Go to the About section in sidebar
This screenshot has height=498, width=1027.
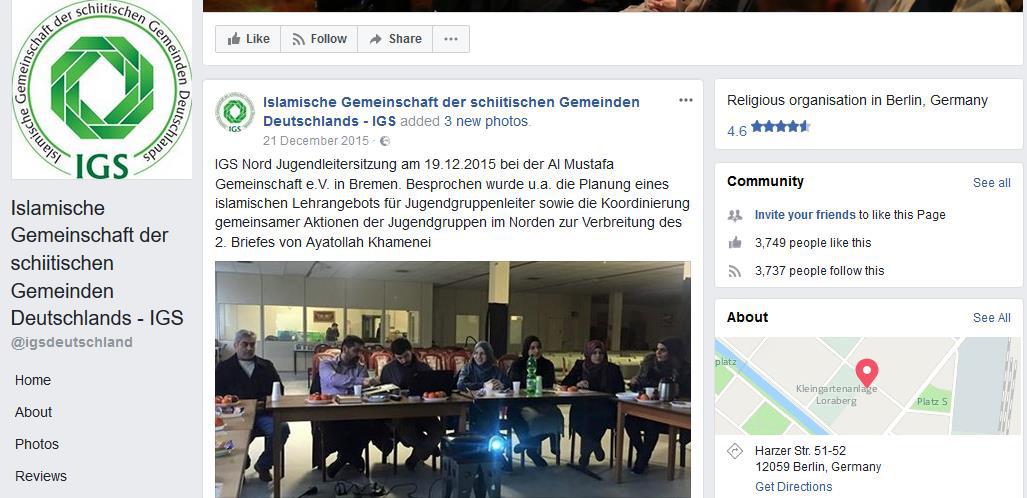coord(33,412)
